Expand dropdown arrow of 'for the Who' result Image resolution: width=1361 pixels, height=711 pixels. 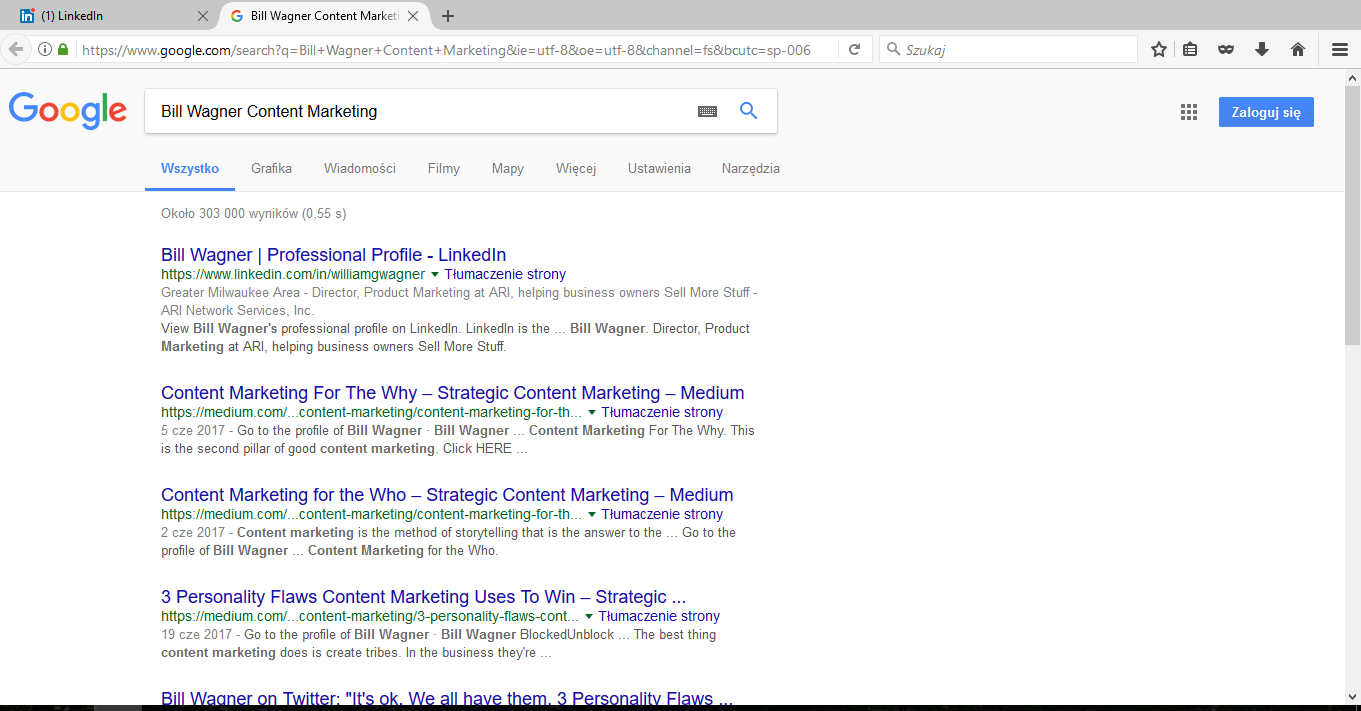pos(592,515)
